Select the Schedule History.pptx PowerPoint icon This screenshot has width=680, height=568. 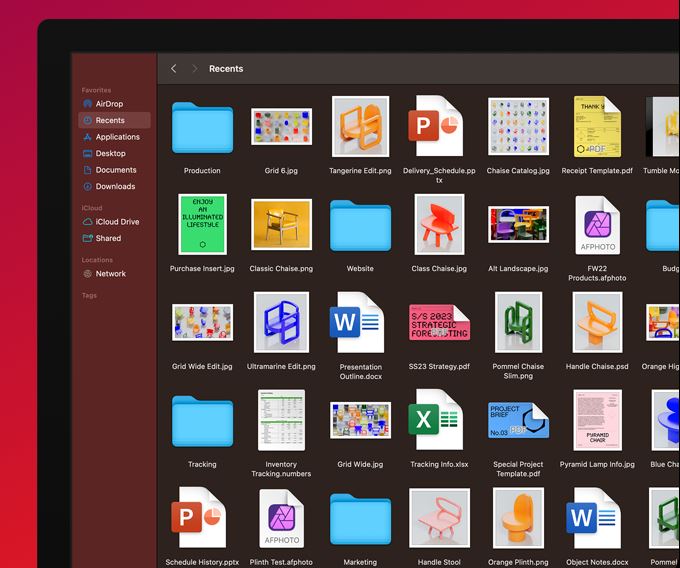pos(199,517)
